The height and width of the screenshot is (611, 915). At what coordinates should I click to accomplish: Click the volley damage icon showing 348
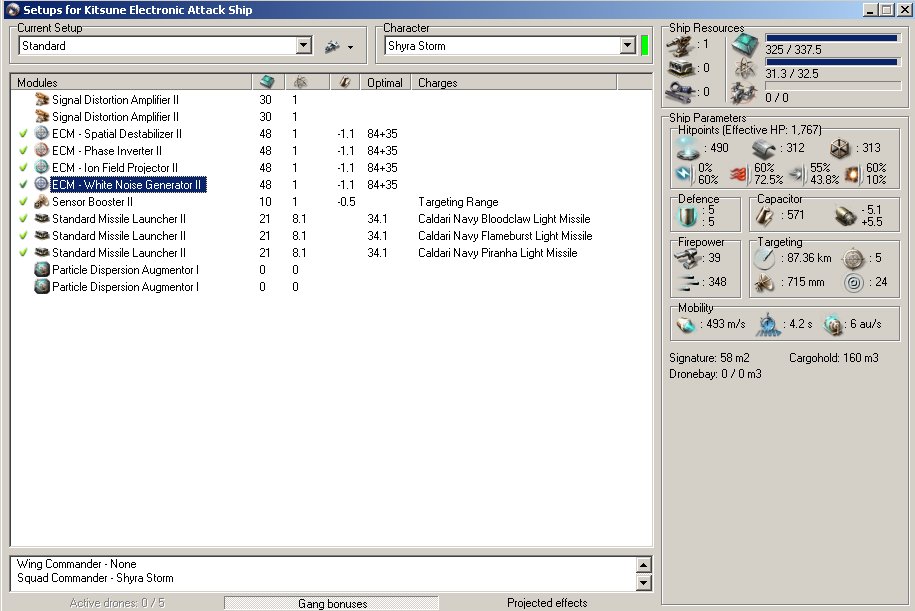[x=688, y=283]
